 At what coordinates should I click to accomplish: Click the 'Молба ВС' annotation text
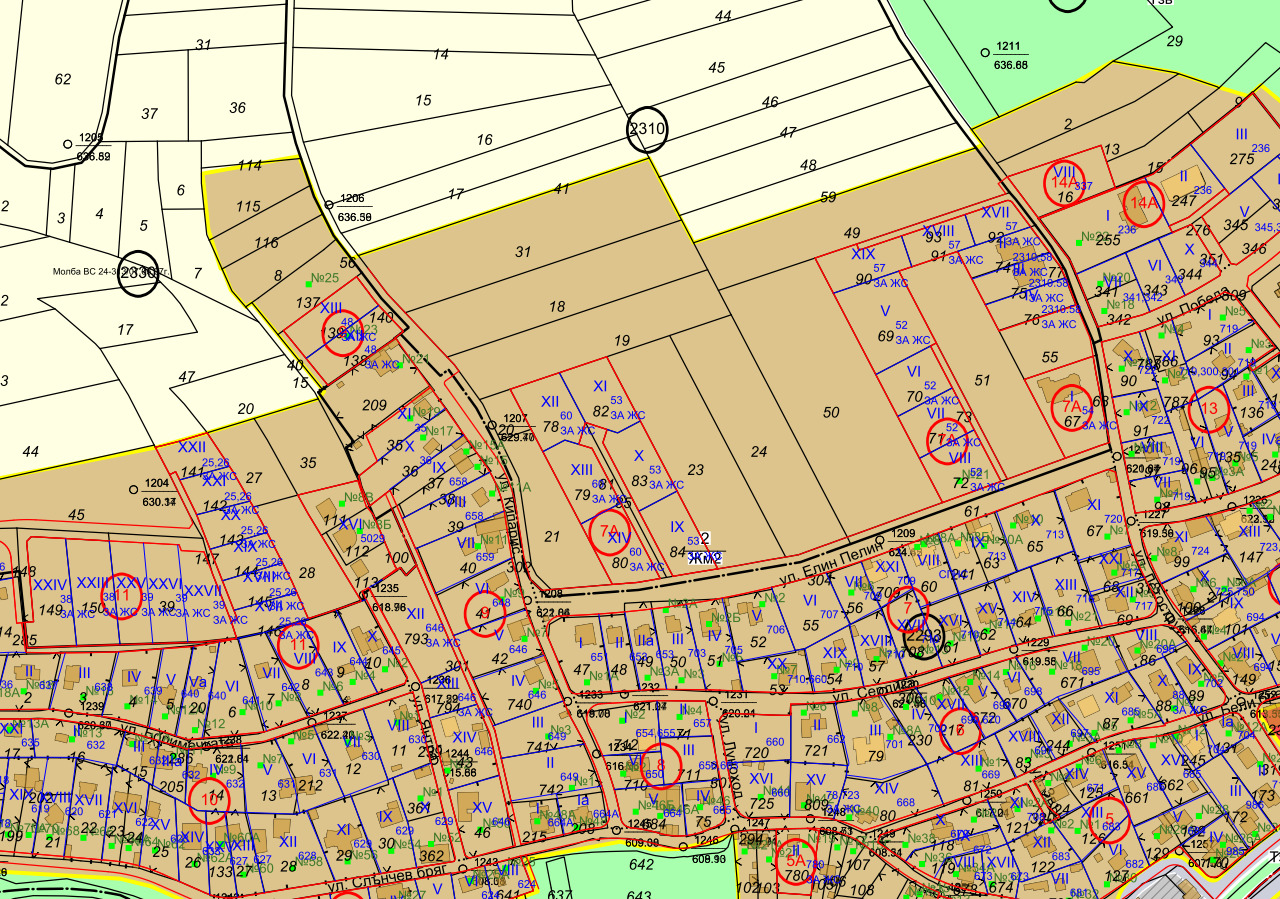tap(84, 271)
